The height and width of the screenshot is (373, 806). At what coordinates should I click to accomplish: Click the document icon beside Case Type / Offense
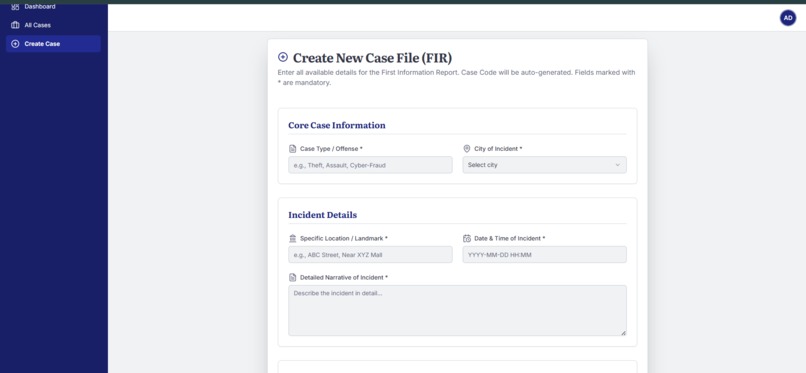pyautogui.click(x=292, y=148)
